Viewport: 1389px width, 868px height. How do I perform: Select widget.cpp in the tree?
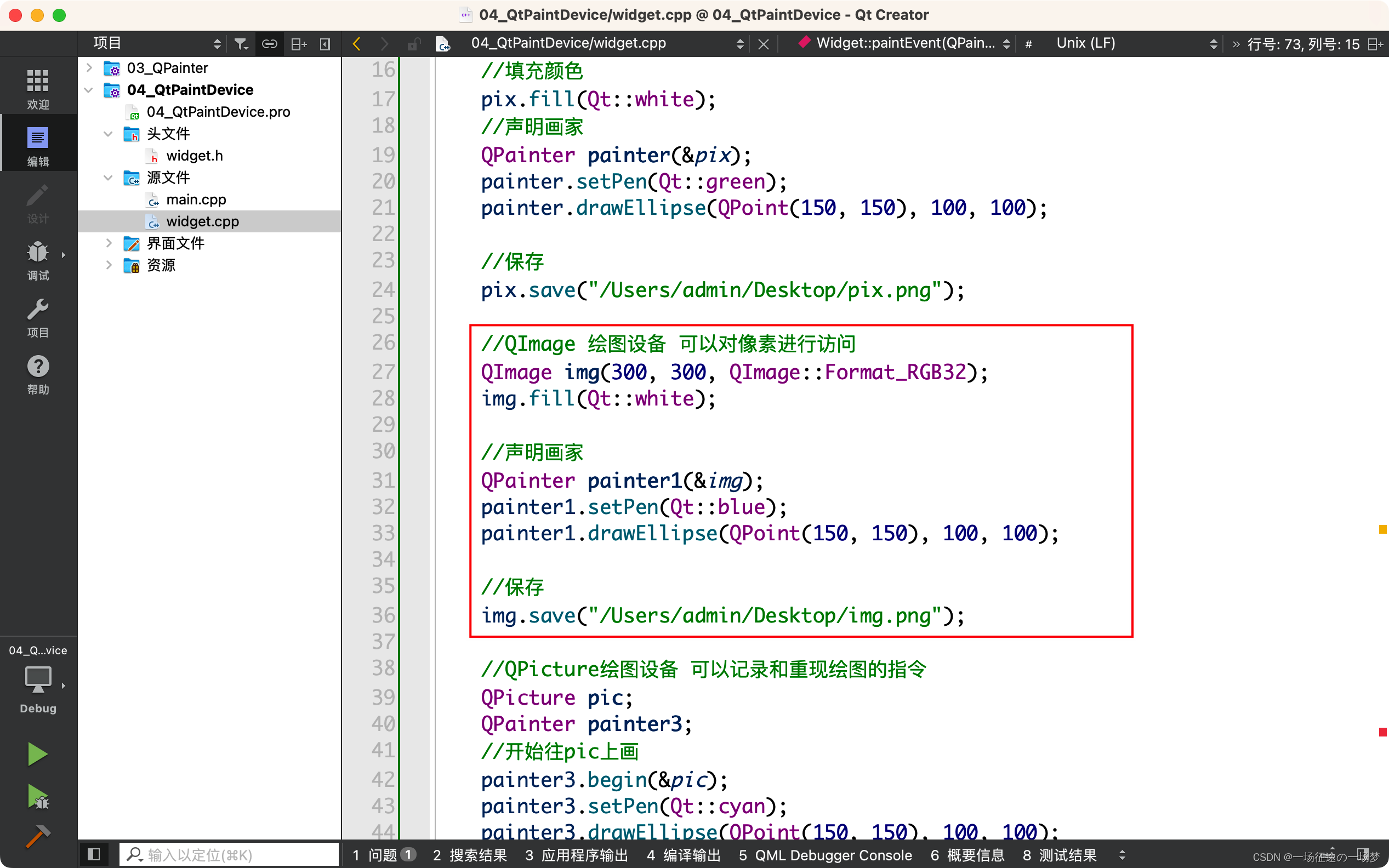point(209,221)
